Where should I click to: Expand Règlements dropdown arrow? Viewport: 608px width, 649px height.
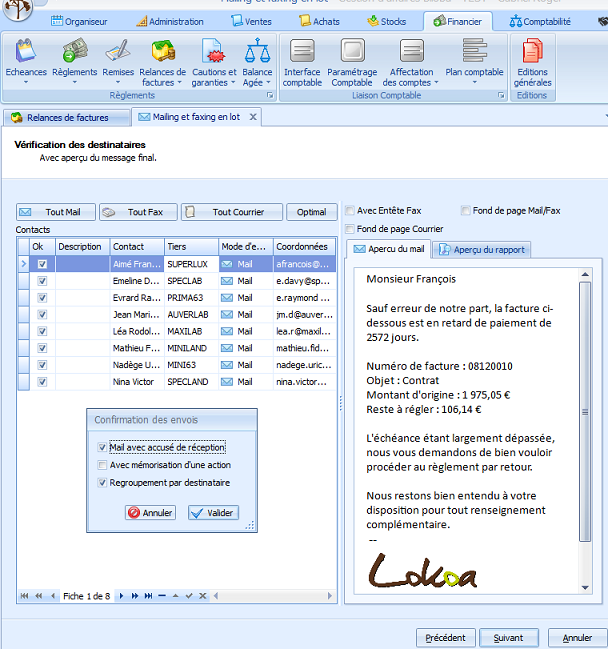(75, 82)
